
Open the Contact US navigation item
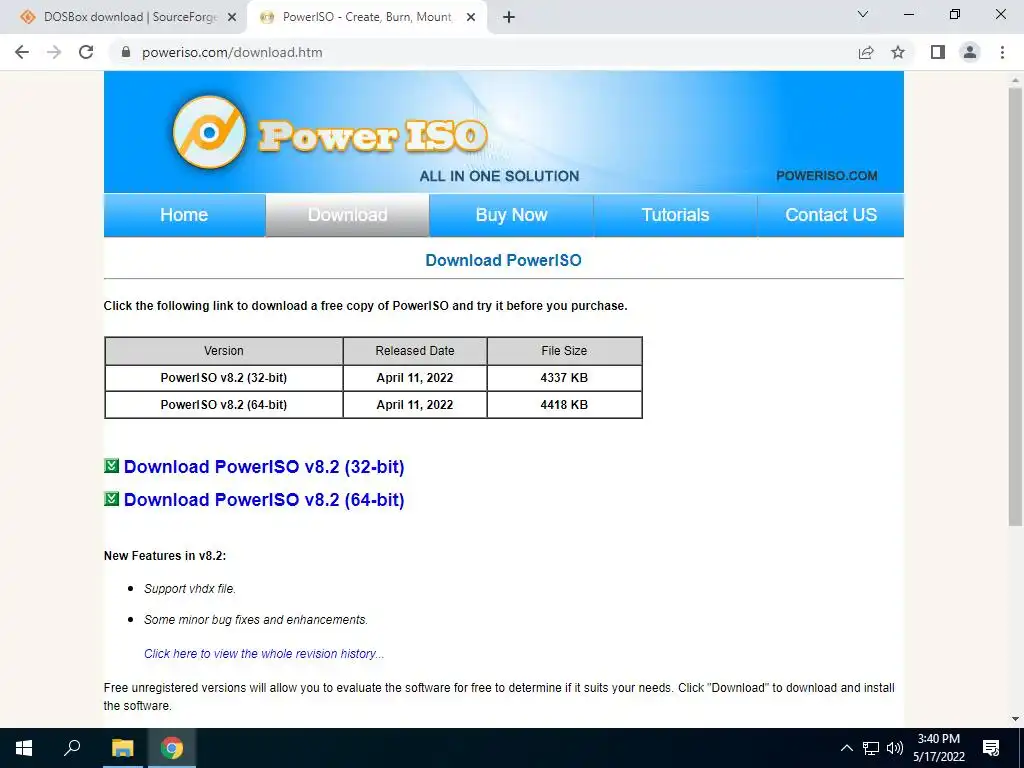831,215
